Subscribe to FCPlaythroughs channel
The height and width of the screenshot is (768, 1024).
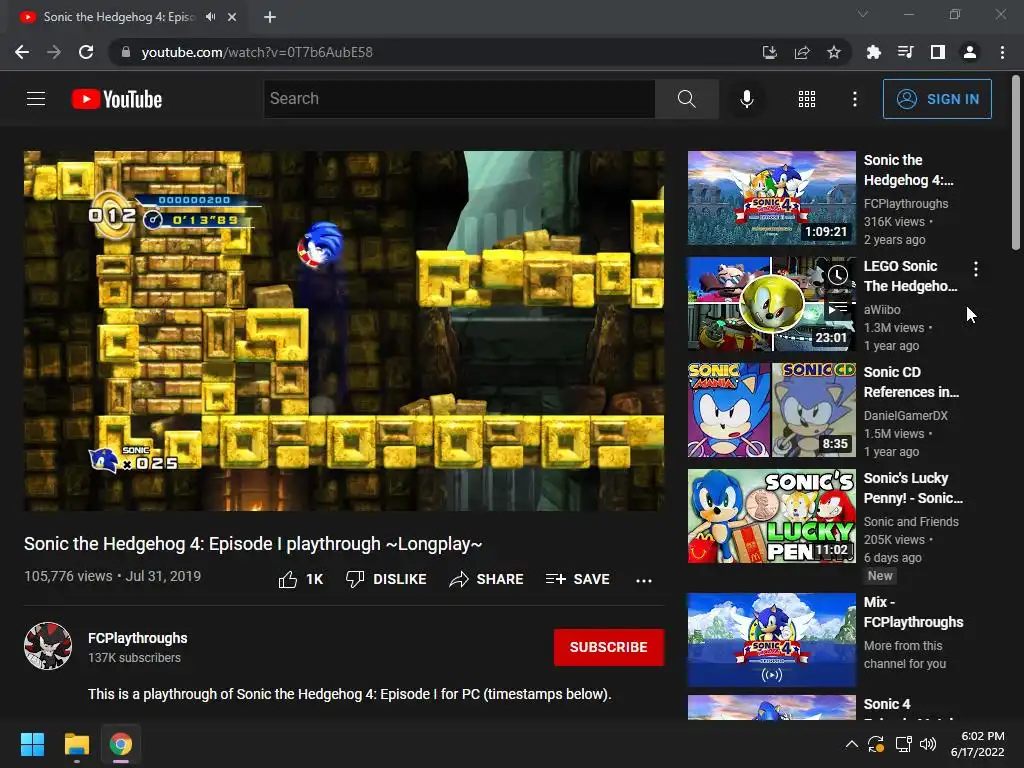click(609, 647)
